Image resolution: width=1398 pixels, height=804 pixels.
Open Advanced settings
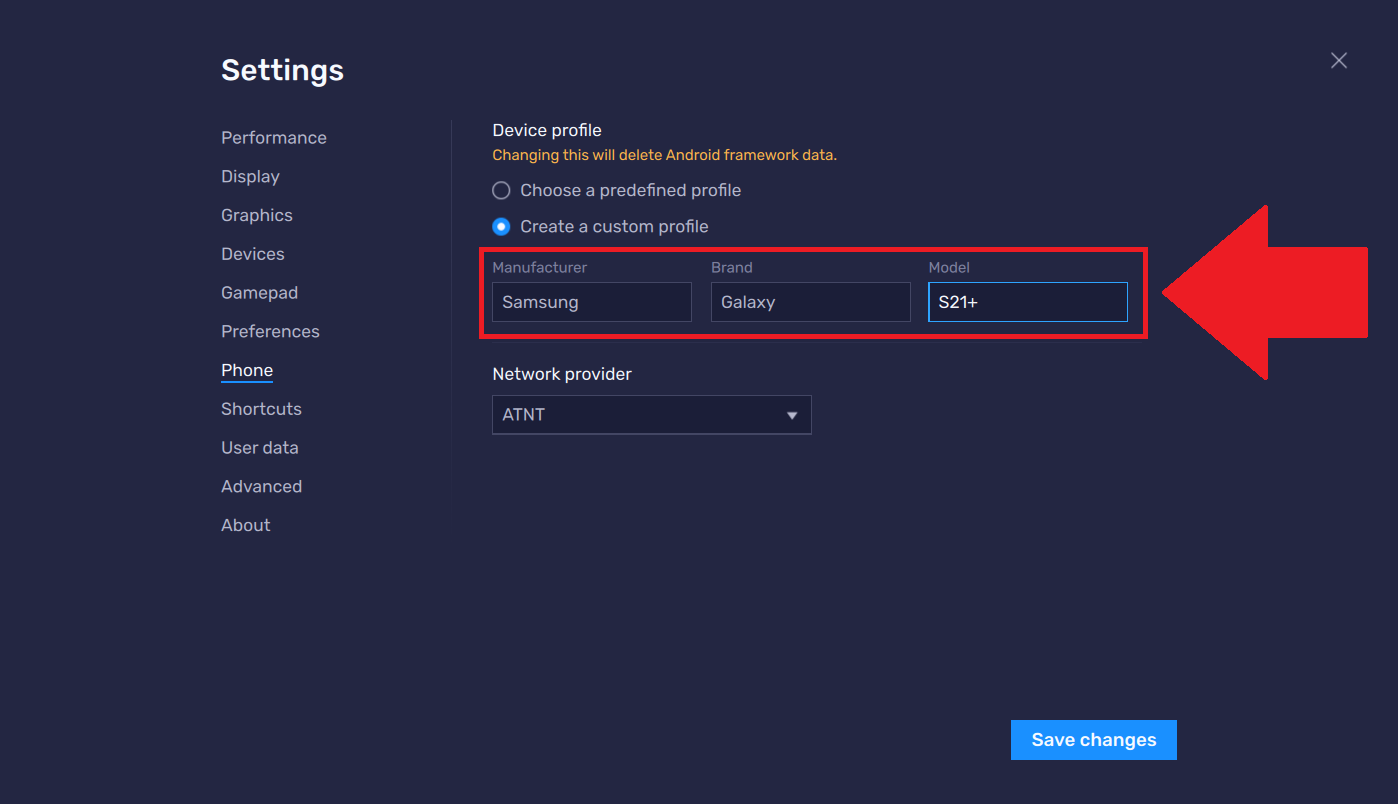click(x=261, y=486)
